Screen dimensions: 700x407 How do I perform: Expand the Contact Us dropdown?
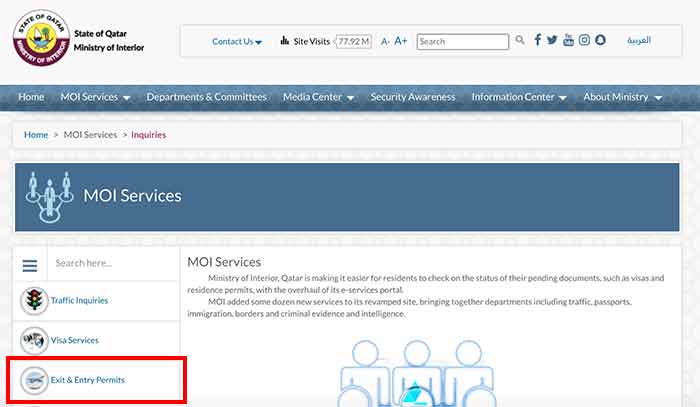237,42
